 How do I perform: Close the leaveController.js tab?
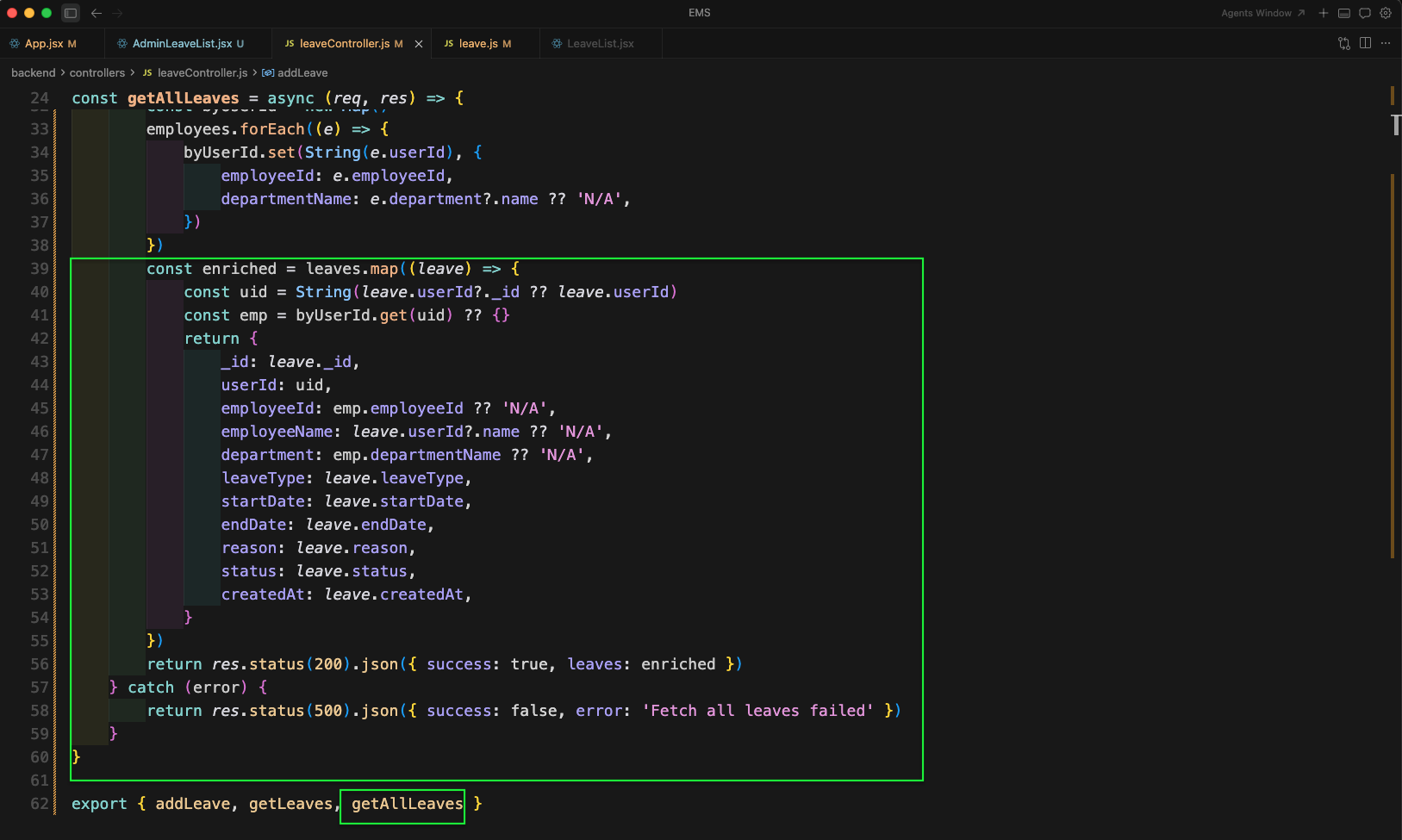419,44
